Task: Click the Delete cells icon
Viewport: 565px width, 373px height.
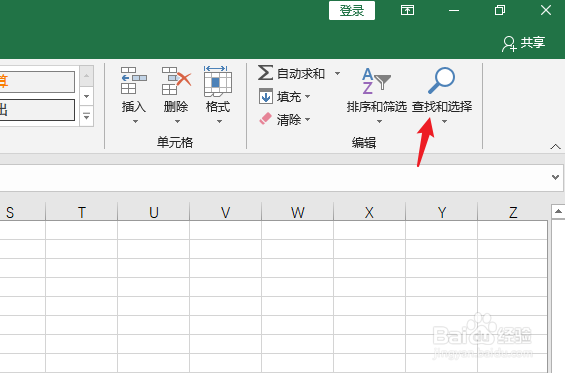Action: pos(176,80)
